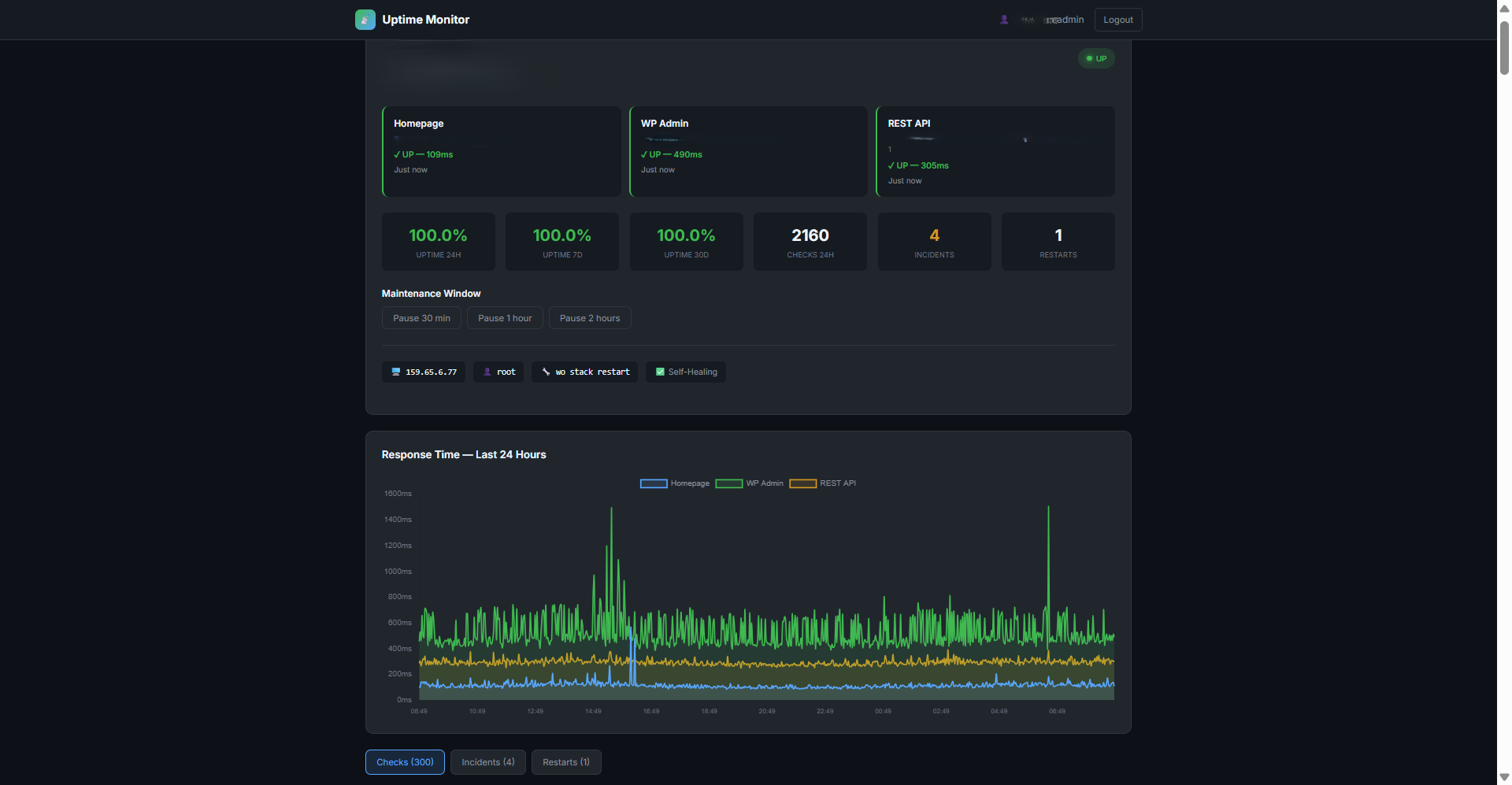Click the user avatar icon in header

click(1004, 20)
